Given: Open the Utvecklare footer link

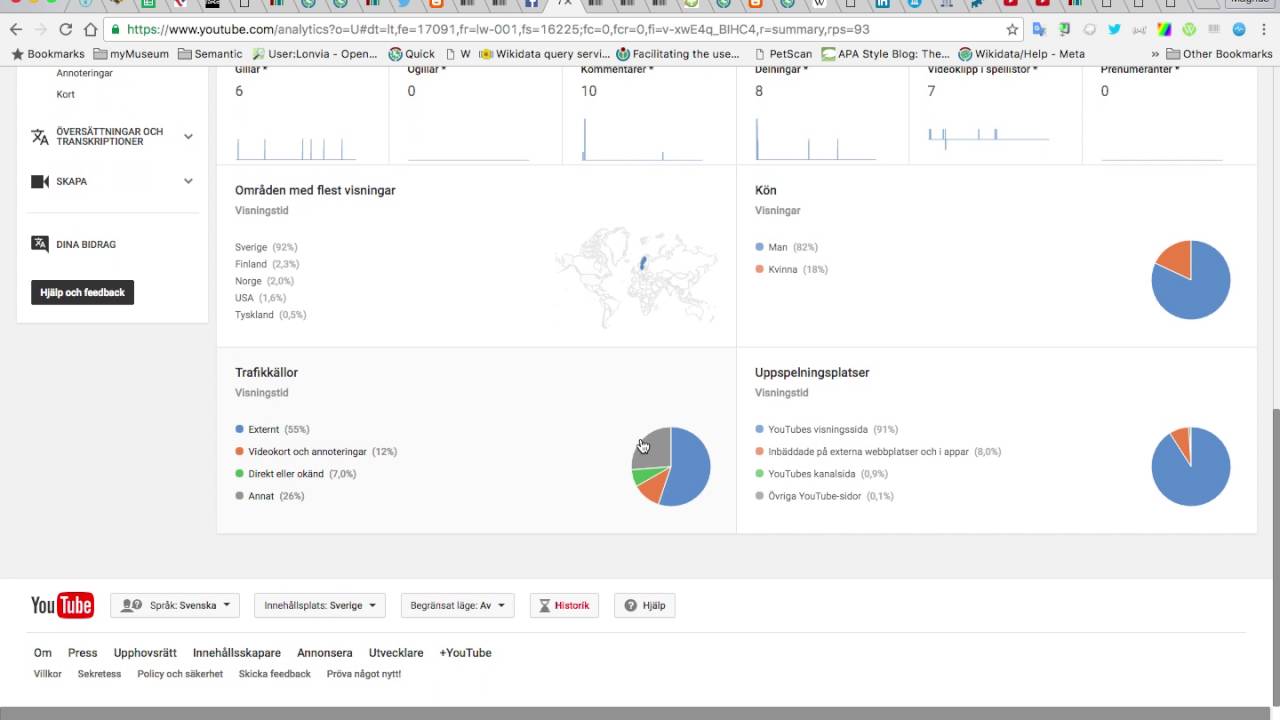Looking at the screenshot, I should [x=396, y=653].
